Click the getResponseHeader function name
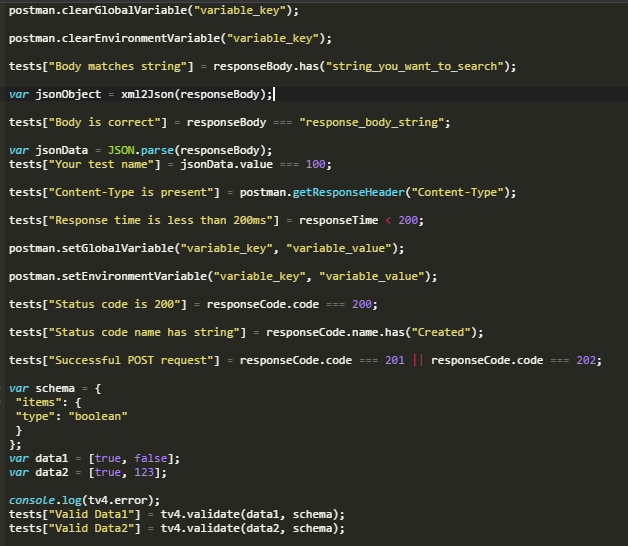This screenshot has height=546, width=628. click(x=348, y=193)
